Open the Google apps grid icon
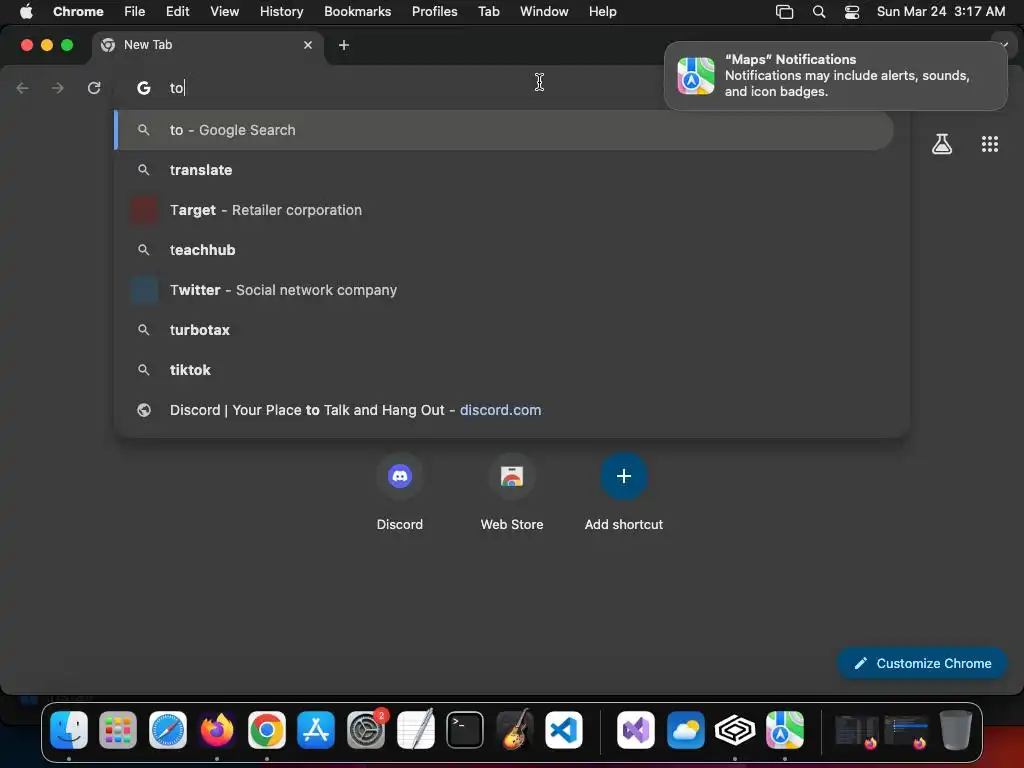 click(x=990, y=144)
